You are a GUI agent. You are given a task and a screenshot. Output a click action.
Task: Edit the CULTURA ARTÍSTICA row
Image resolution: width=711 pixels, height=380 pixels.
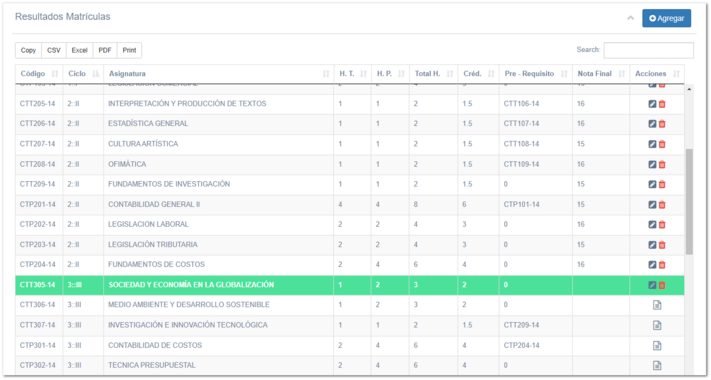point(652,144)
